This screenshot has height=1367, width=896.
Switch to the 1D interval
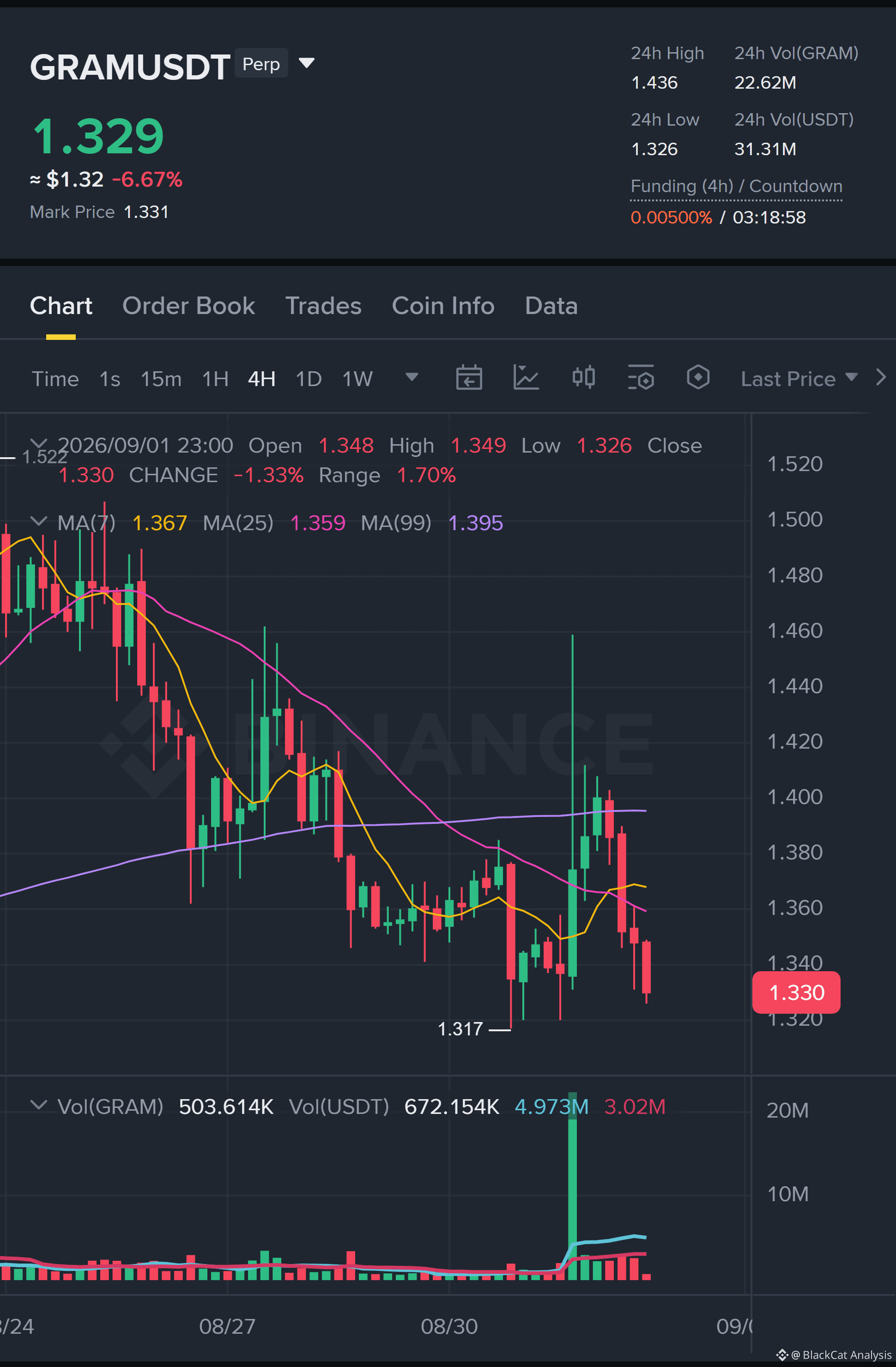point(309,379)
